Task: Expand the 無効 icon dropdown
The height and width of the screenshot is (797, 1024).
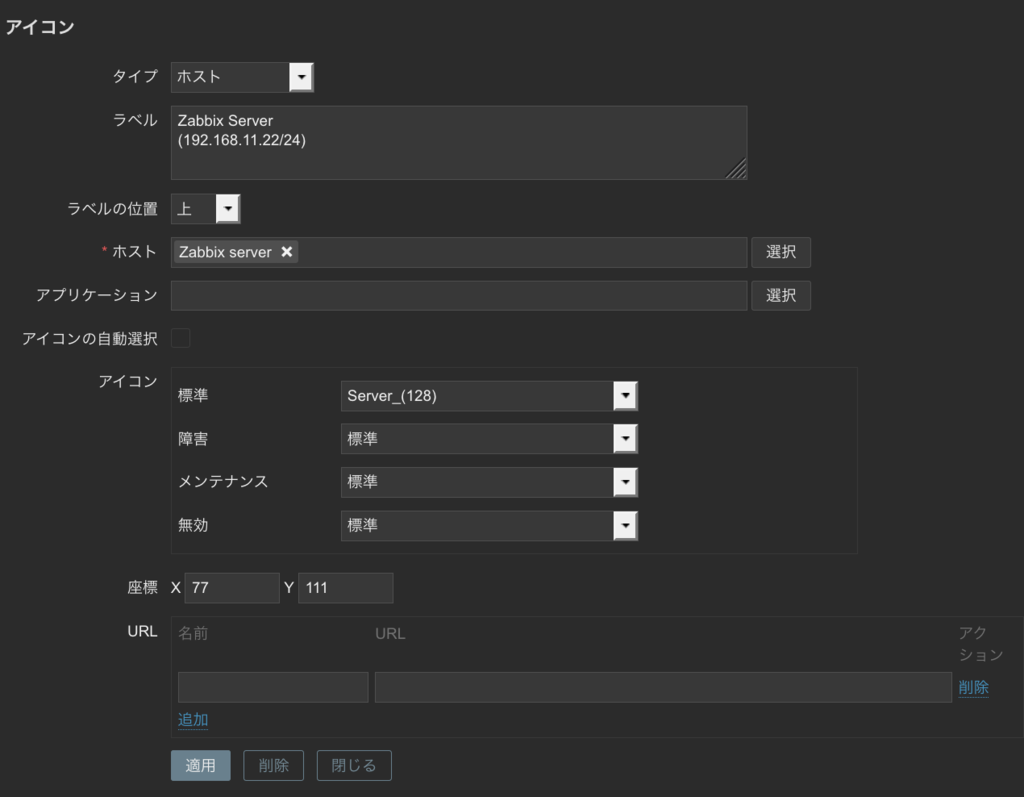Action: click(x=489, y=526)
